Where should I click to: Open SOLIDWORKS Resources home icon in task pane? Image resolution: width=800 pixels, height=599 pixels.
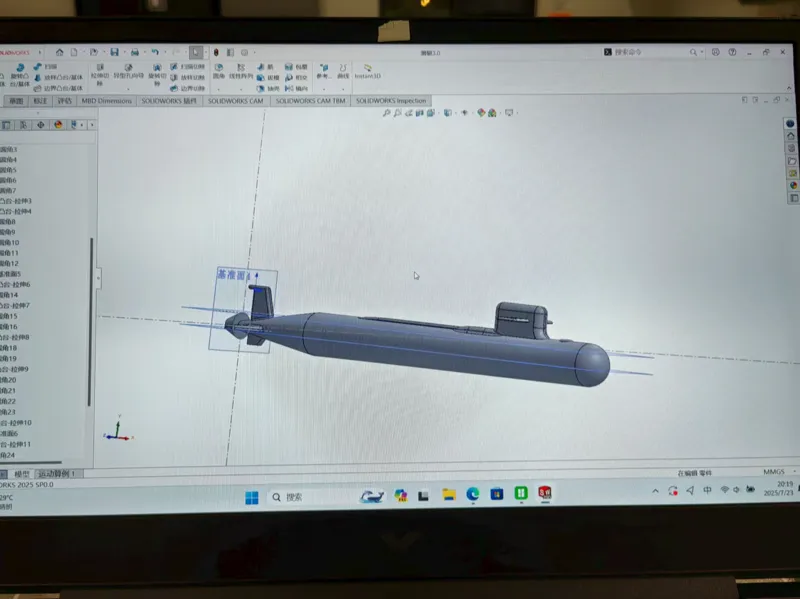(x=791, y=136)
